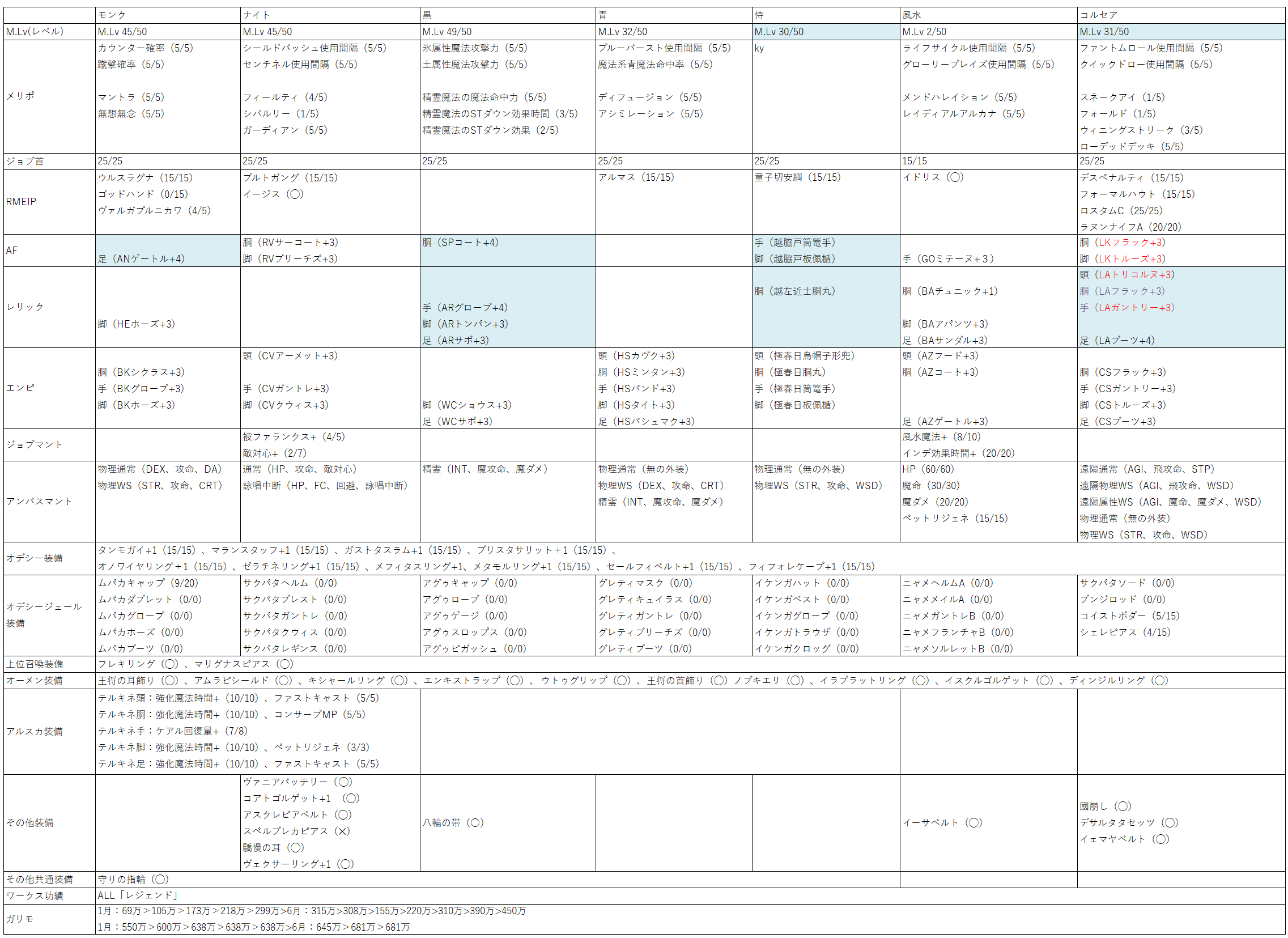Select the モンク column header cell

coord(111,15)
